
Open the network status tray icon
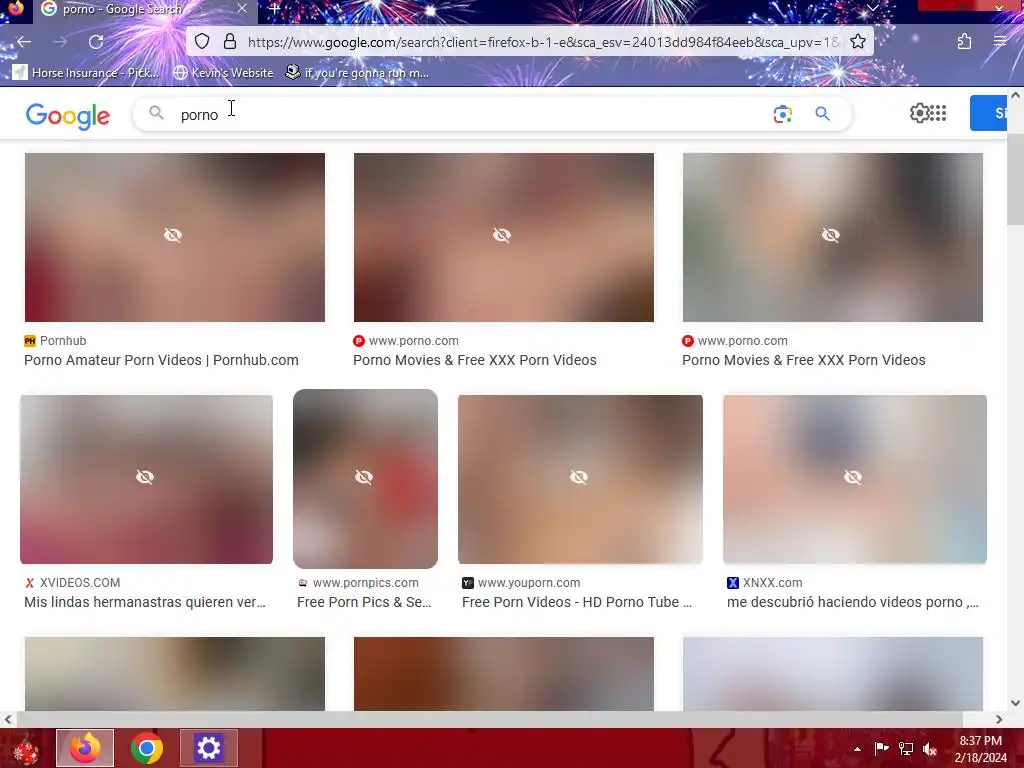tap(906, 749)
